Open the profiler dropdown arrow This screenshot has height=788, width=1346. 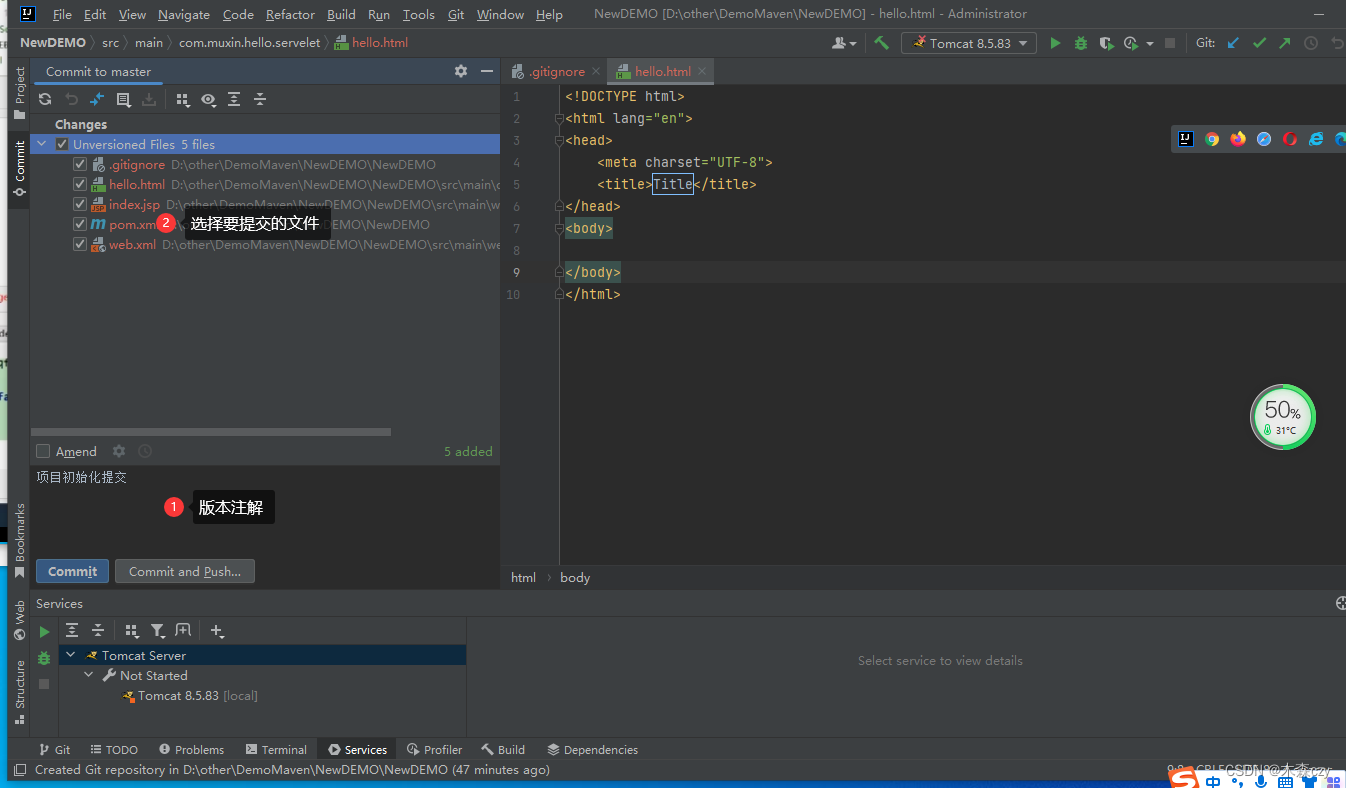click(x=1150, y=43)
